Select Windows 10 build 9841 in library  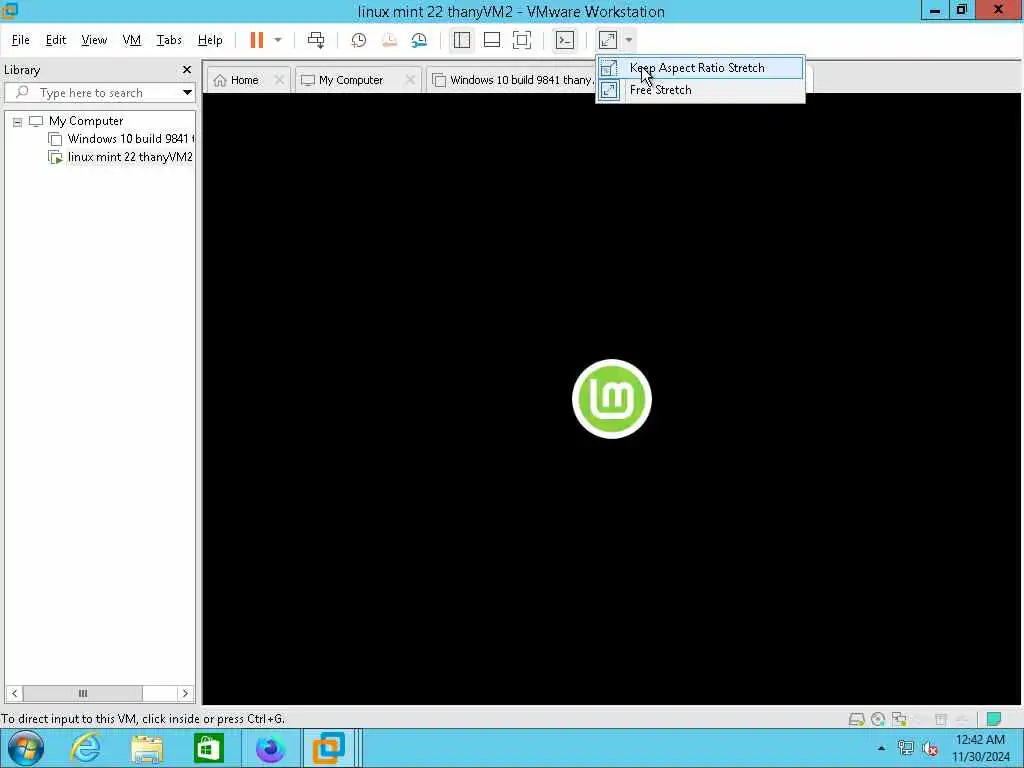click(121, 138)
